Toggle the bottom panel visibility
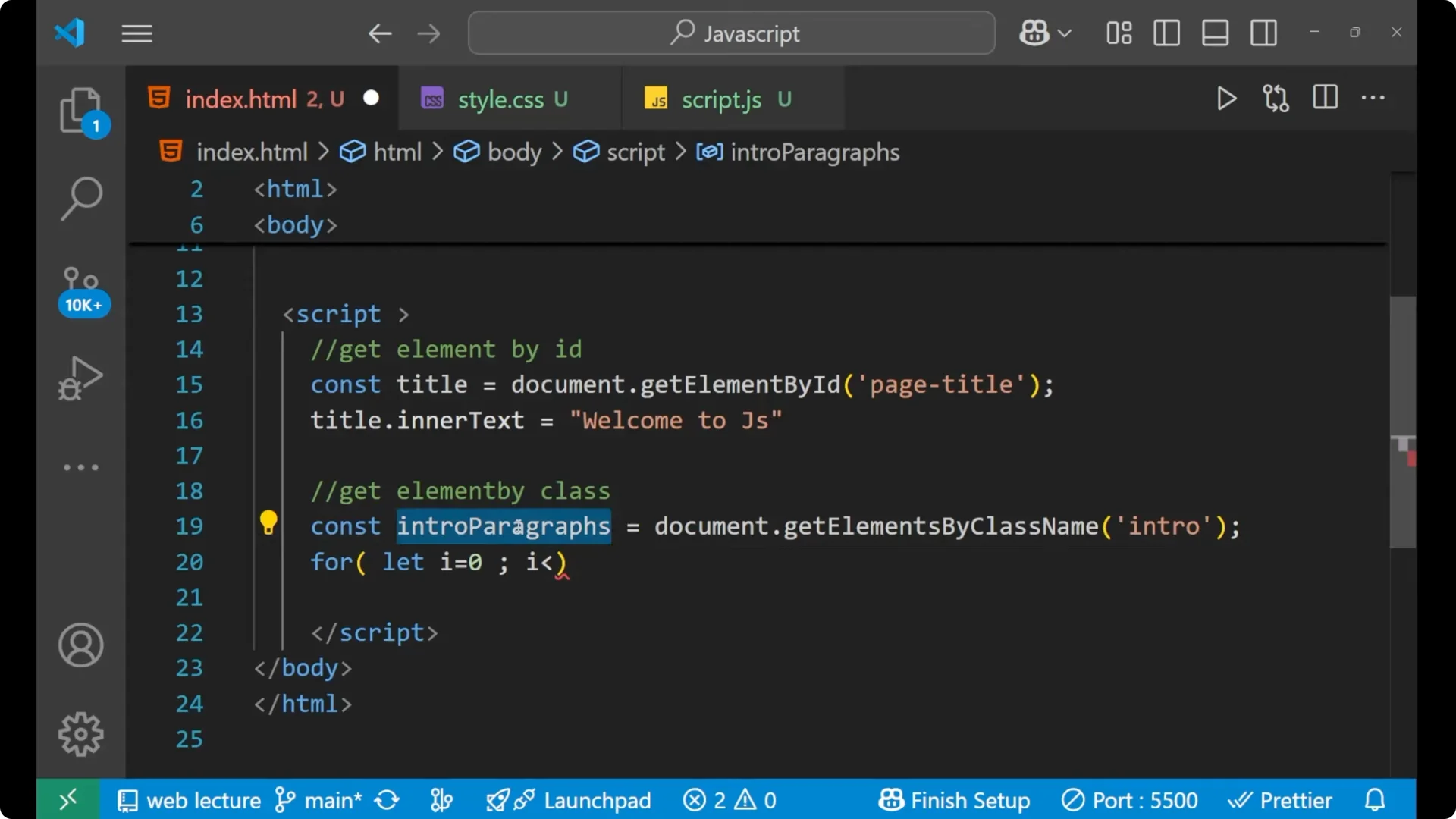Viewport: 1456px width, 819px height. (x=1215, y=33)
